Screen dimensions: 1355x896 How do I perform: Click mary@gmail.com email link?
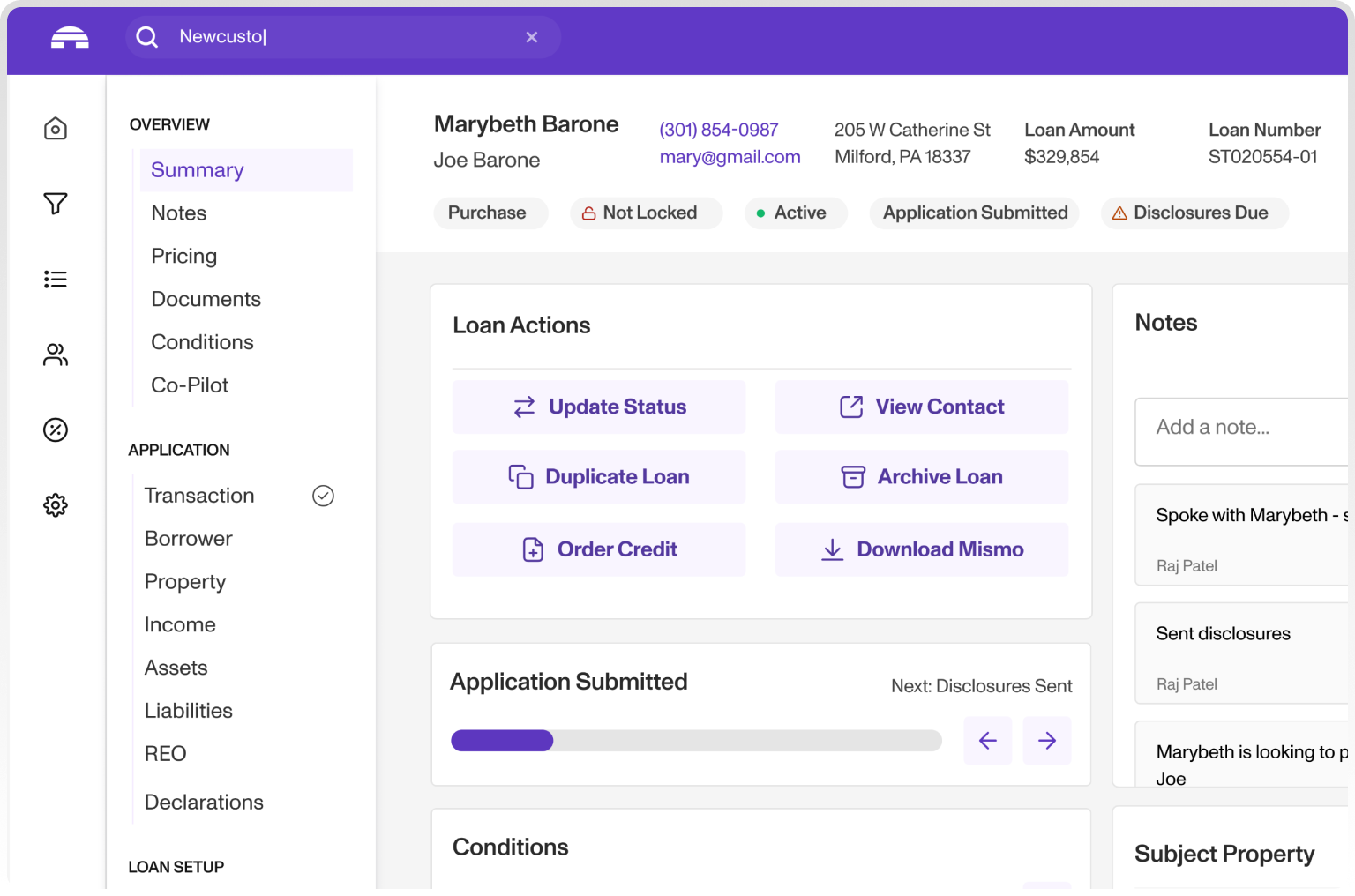(730, 157)
